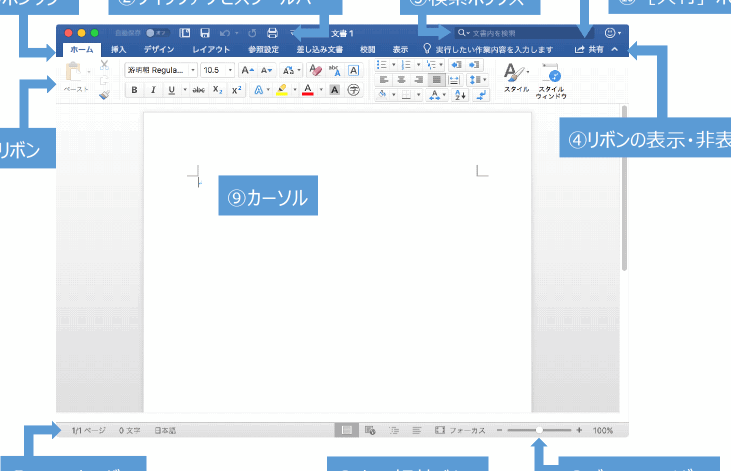Click the decrease indent icon

pyautogui.click(x=456, y=65)
